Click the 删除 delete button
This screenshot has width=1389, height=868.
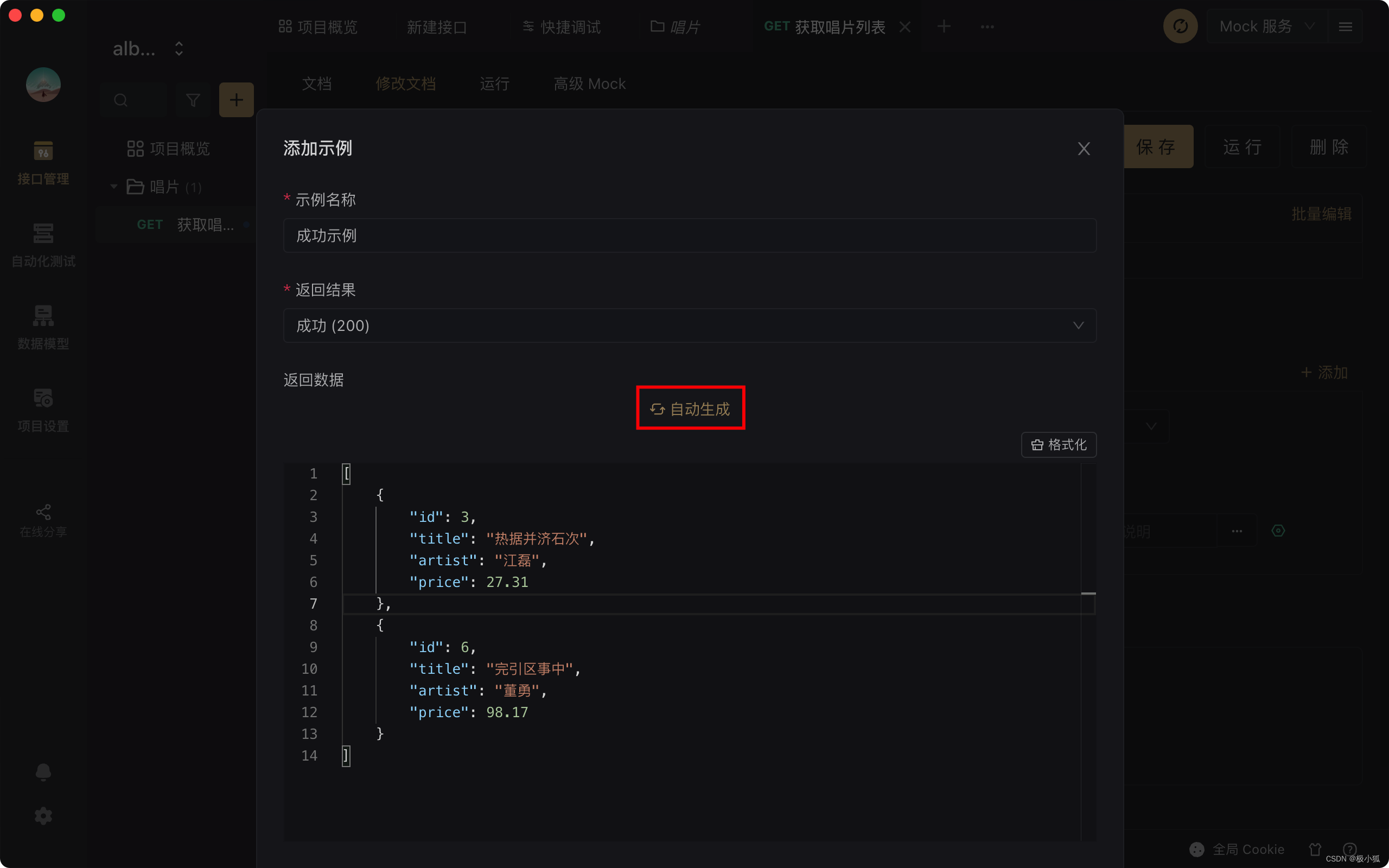point(1329,146)
